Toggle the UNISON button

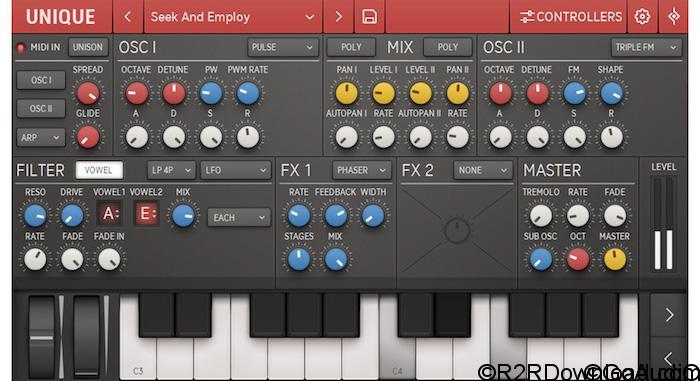coord(88,47)
